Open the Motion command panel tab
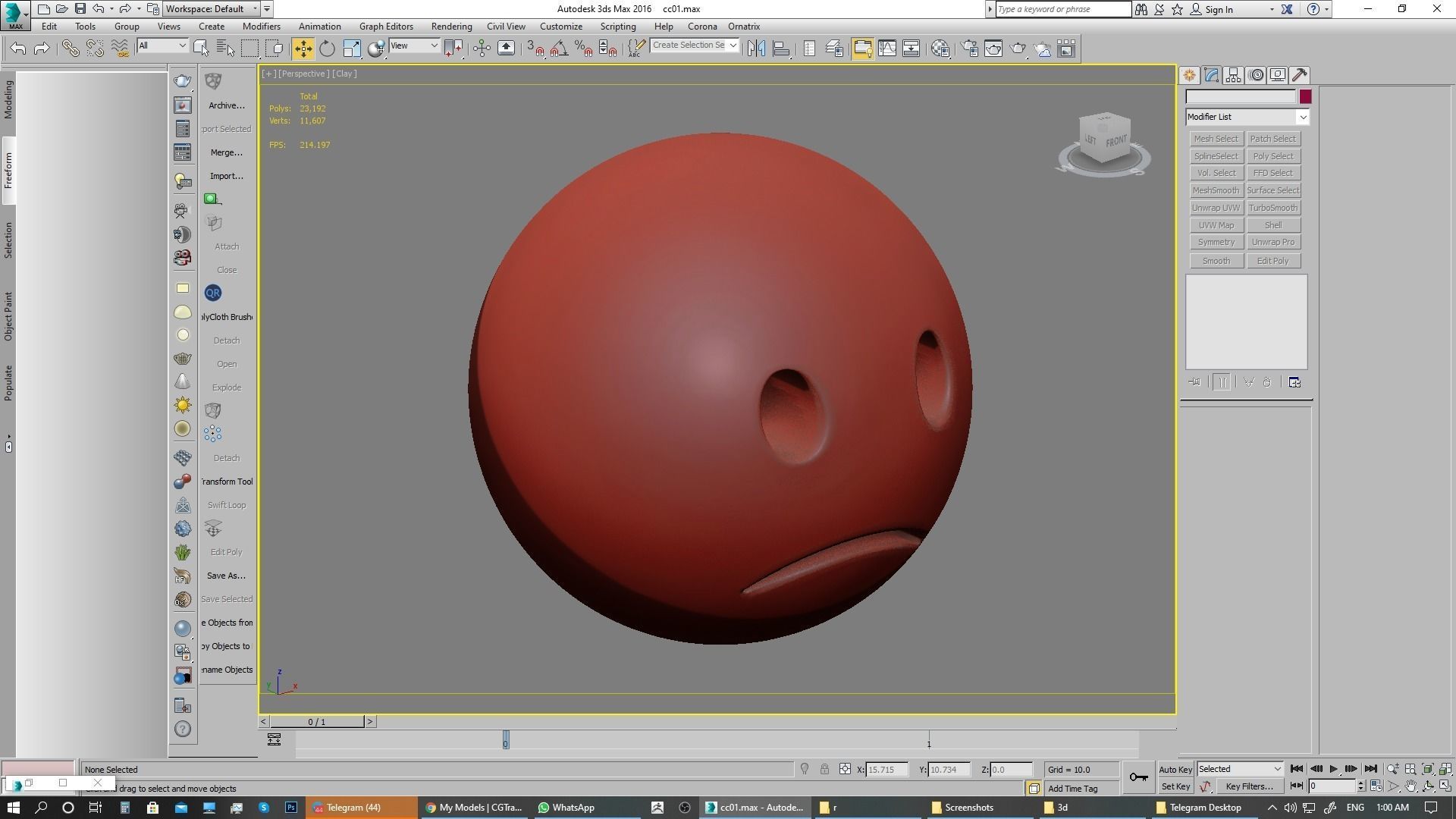 coord(1256,75)
